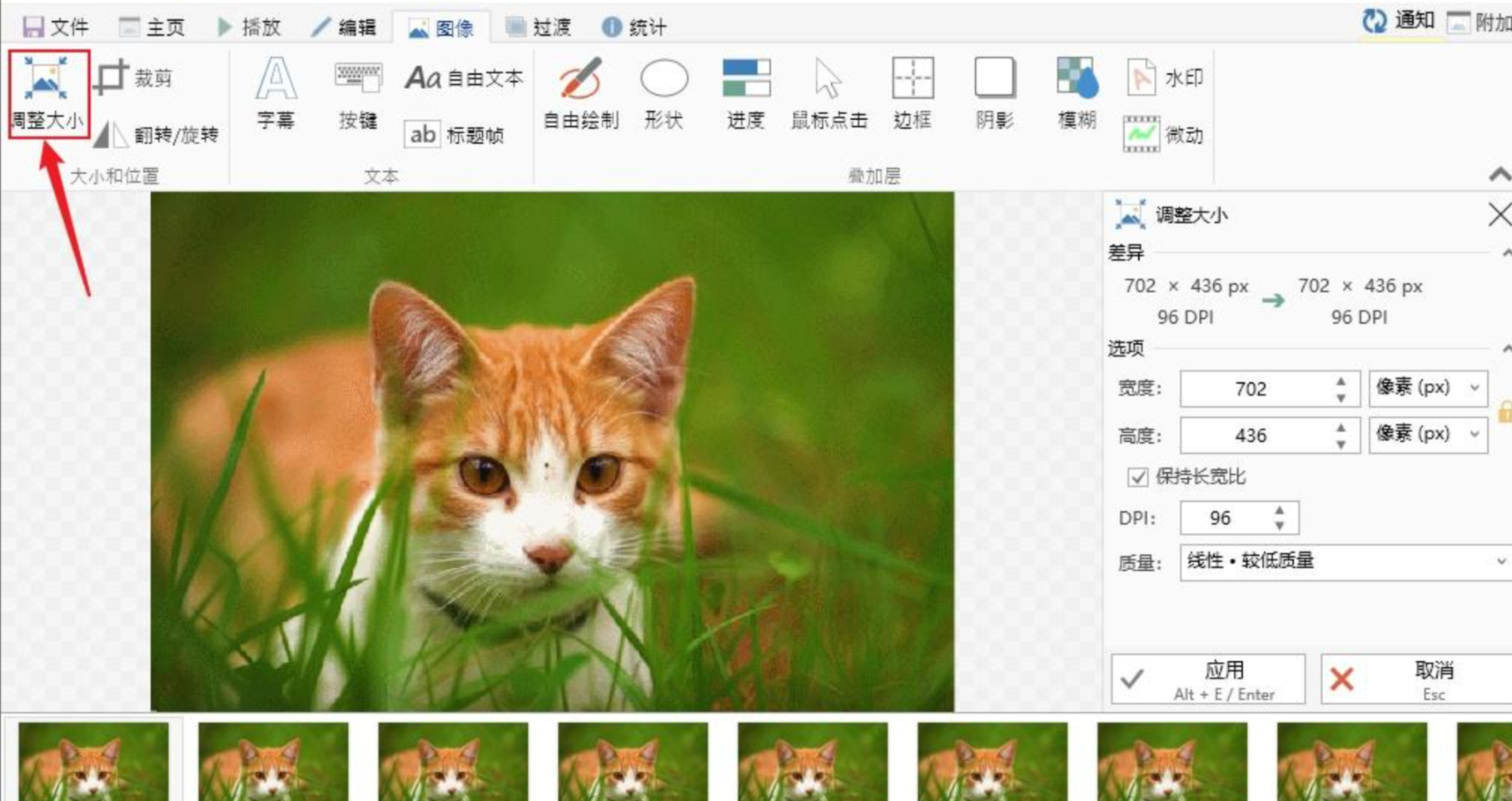Open the 质量 quality dropdown

(x=1345, y=562)
